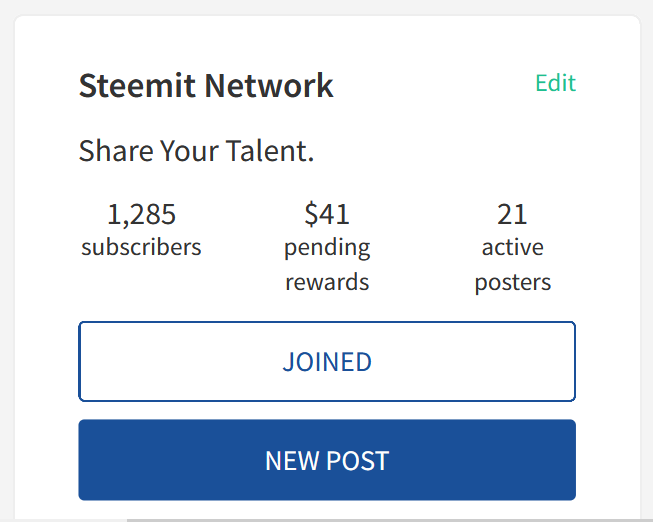This screenshot has height=522, width=653.
Task: Click the Edit link
Action: point(556,83)
